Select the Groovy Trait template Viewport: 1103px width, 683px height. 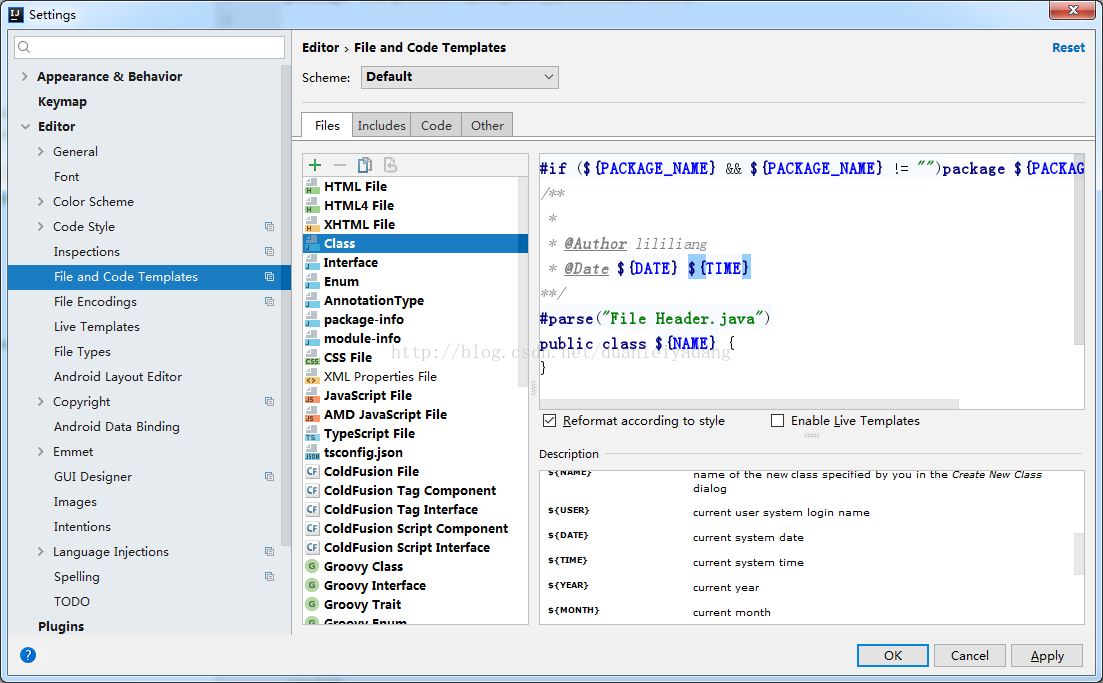pyautogui.click(x=362, y=604)
